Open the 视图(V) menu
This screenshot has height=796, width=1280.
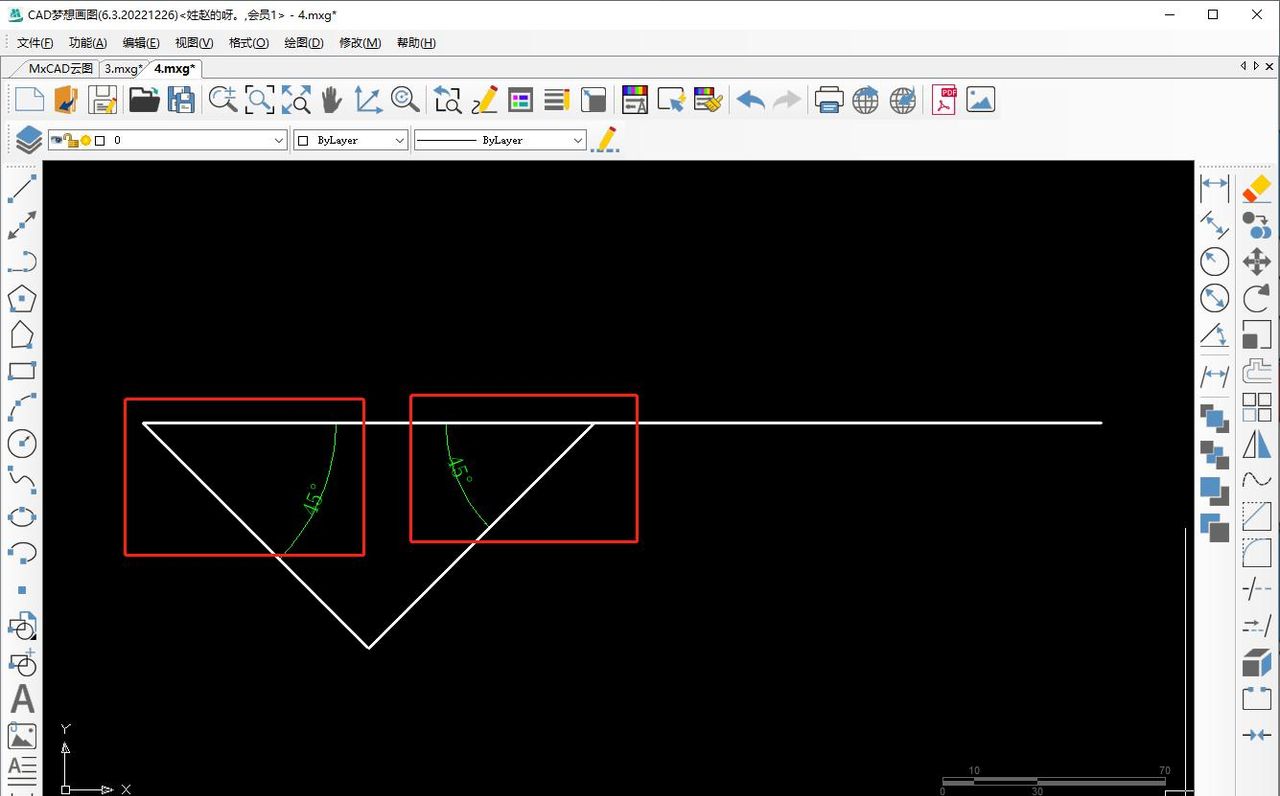point(194,43)
